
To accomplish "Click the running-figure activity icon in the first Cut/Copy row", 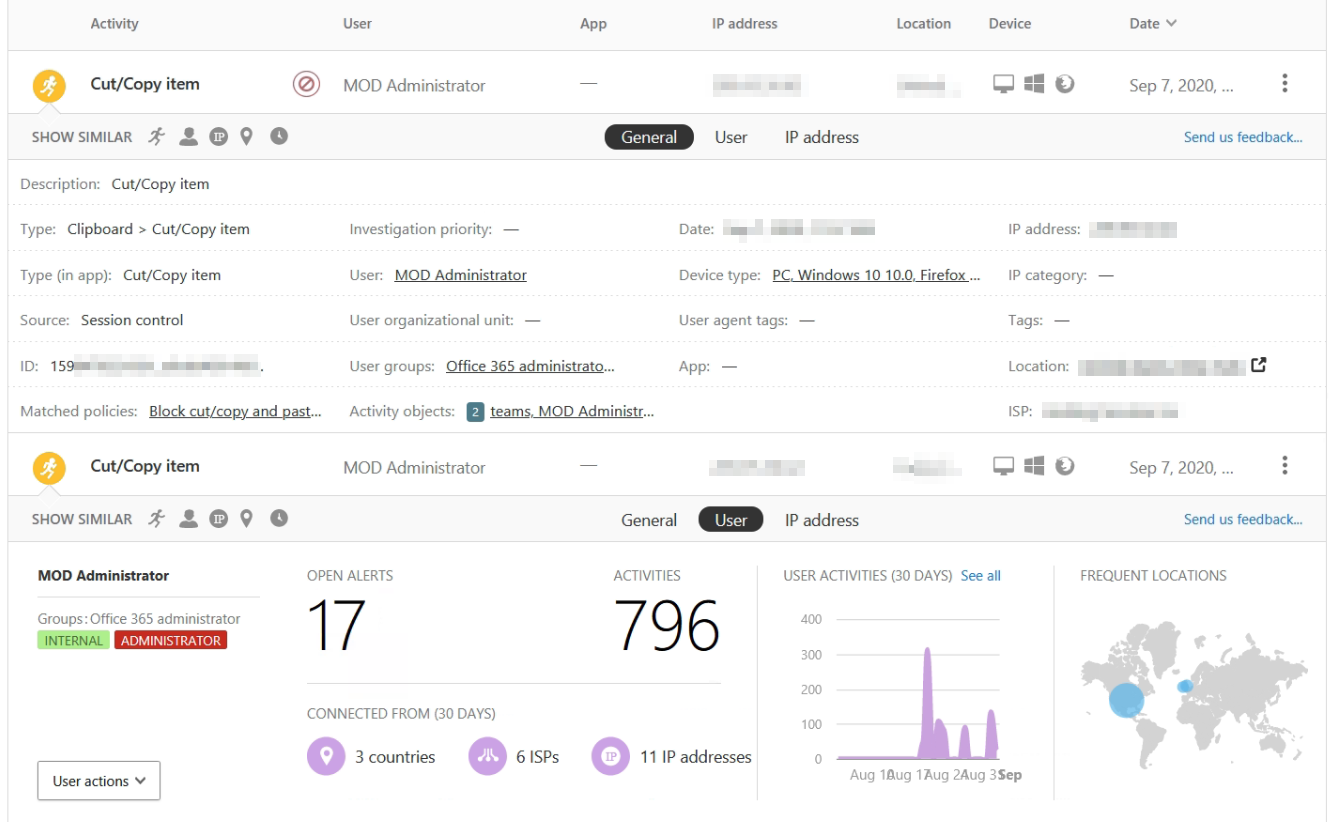I will 49,85.
